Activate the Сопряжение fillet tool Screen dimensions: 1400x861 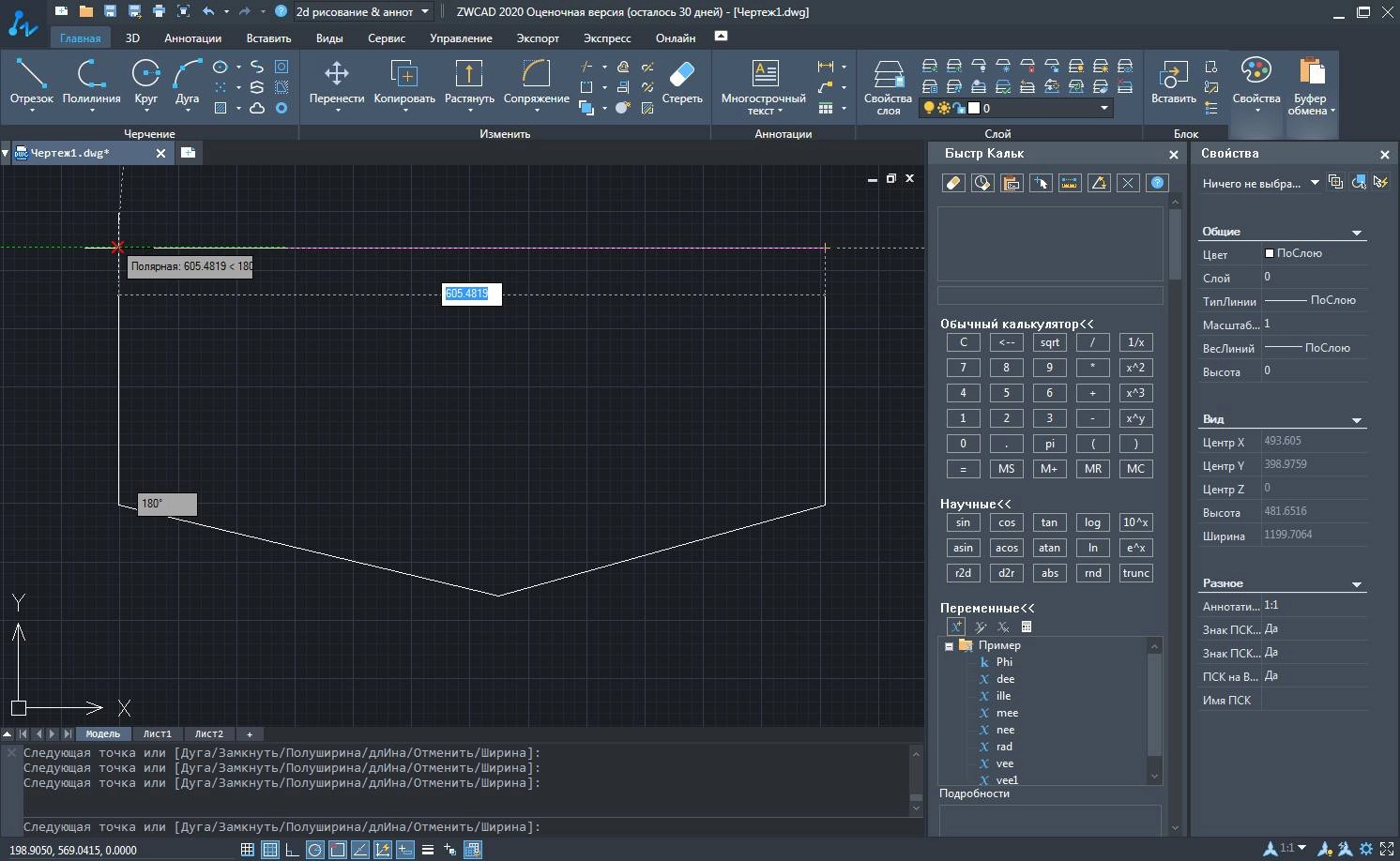(x=536, y=82)
